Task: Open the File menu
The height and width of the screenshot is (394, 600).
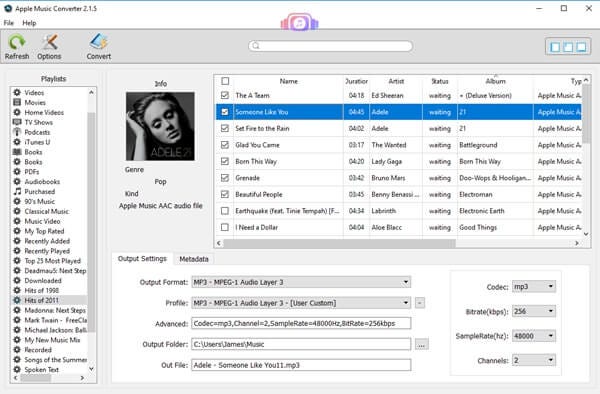Action: pos(9,23)
